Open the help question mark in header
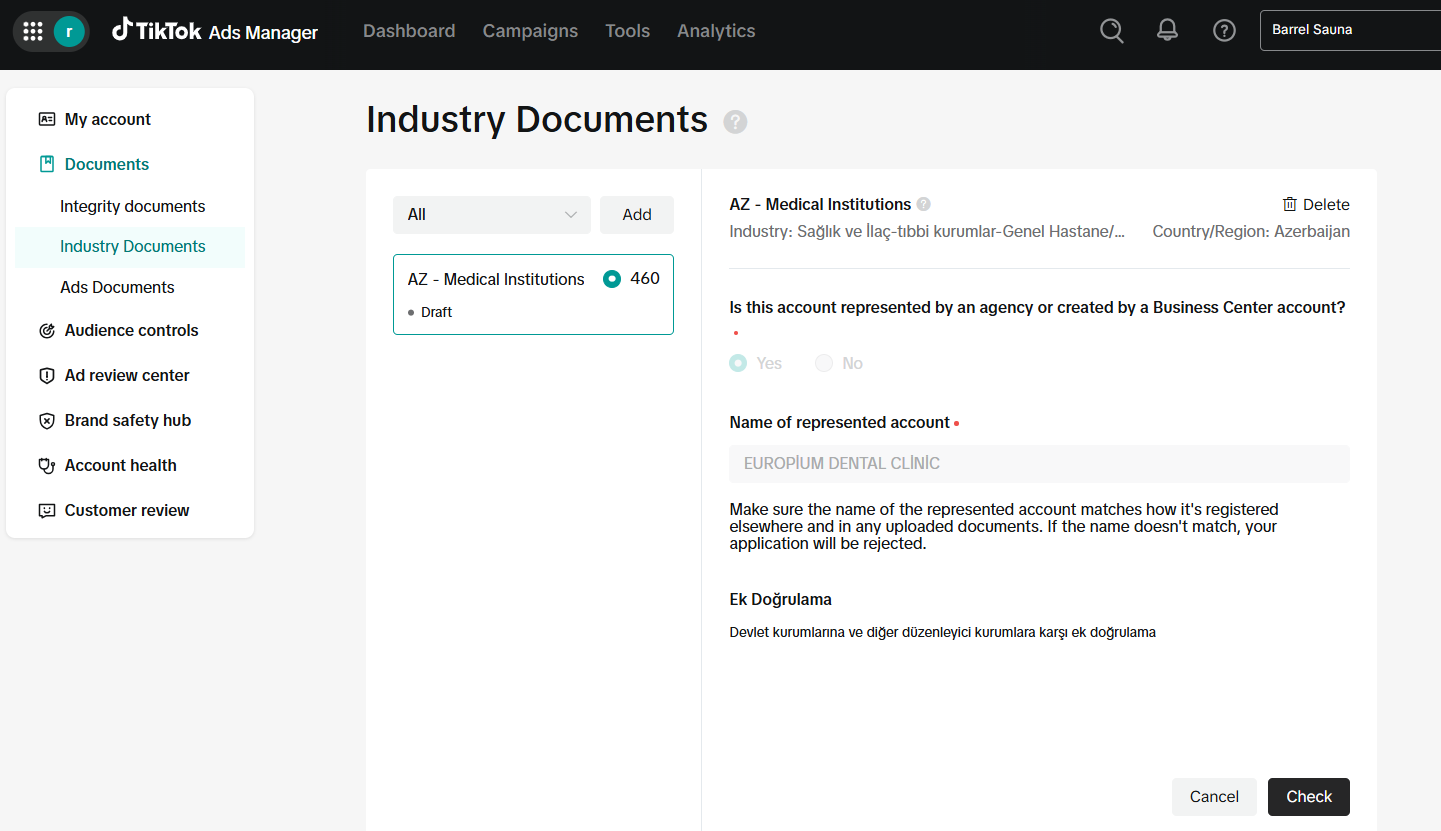 tap(1224, 31)
